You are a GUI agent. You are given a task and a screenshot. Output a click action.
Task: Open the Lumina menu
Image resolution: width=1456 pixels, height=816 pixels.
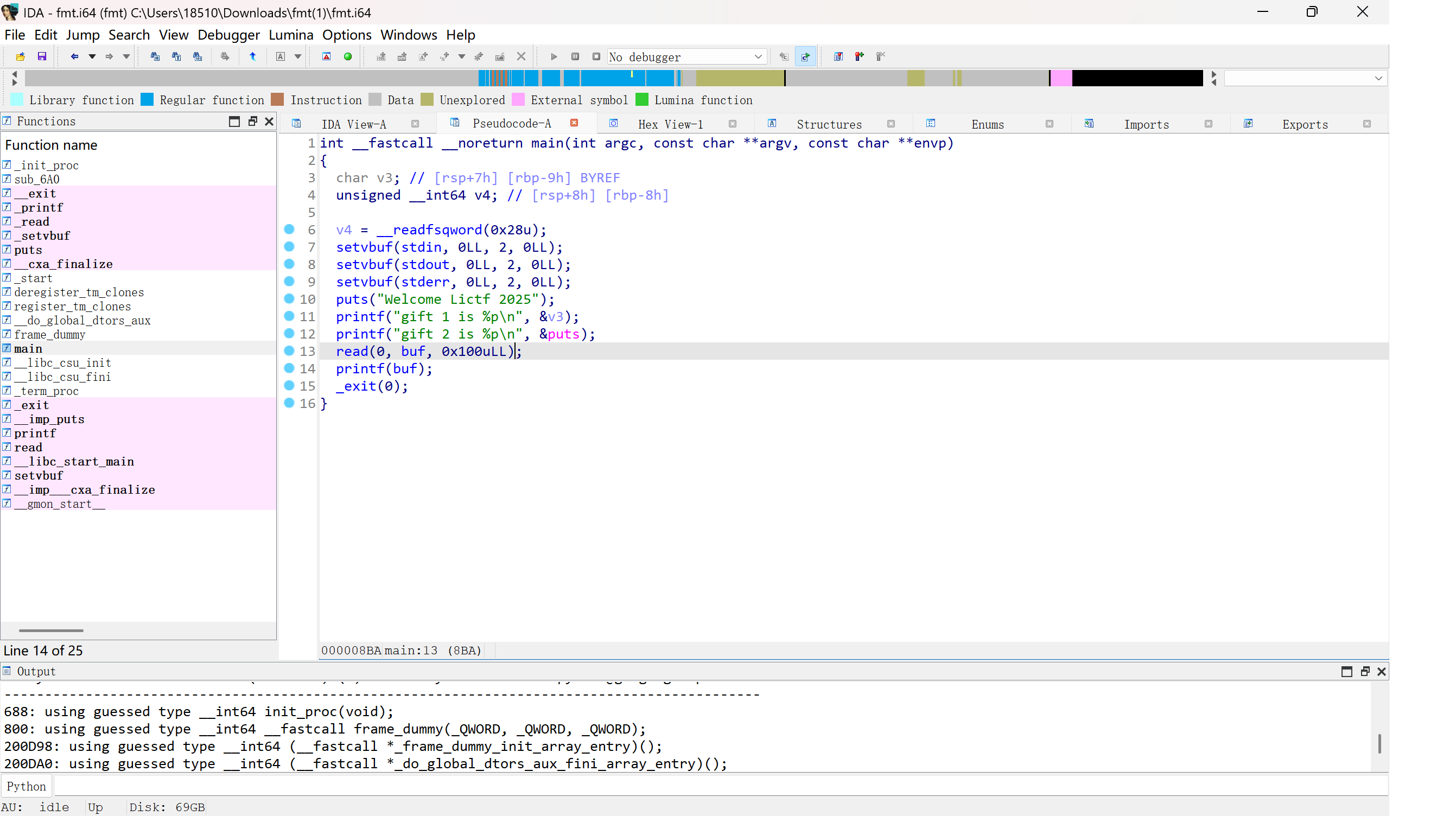(290, 35)
